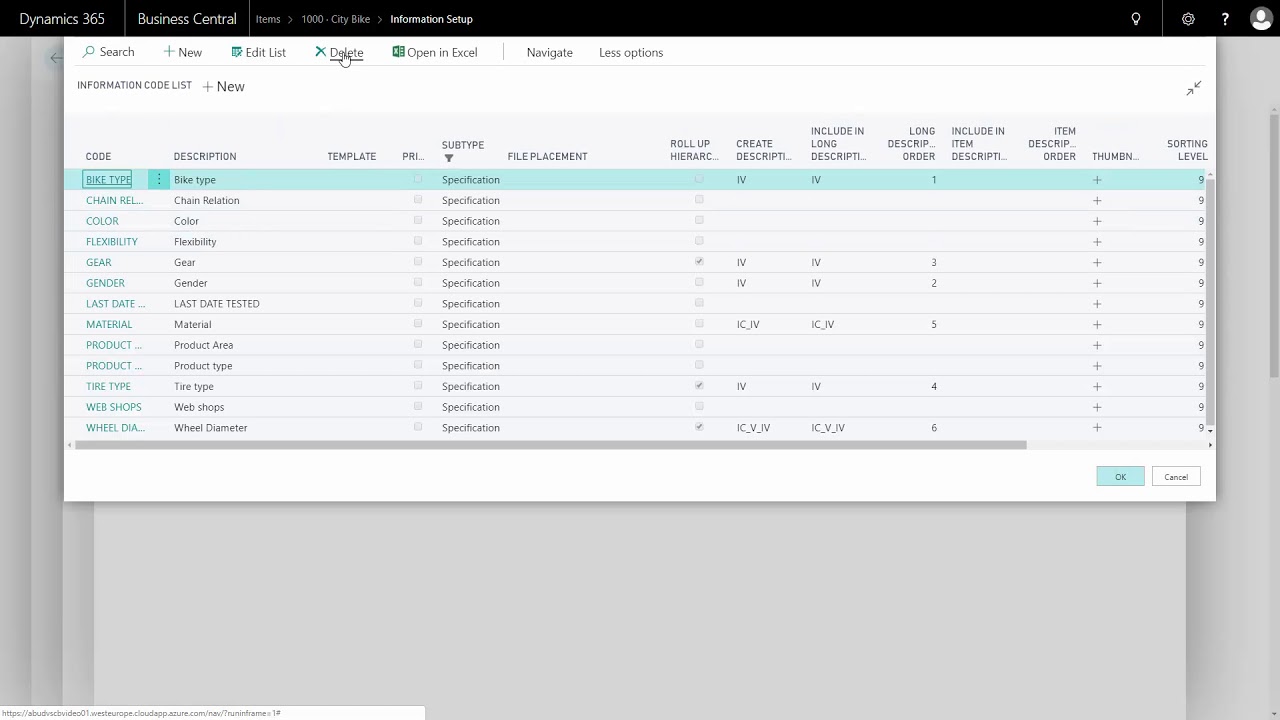Click New in the toolbar

click(182, 52)
